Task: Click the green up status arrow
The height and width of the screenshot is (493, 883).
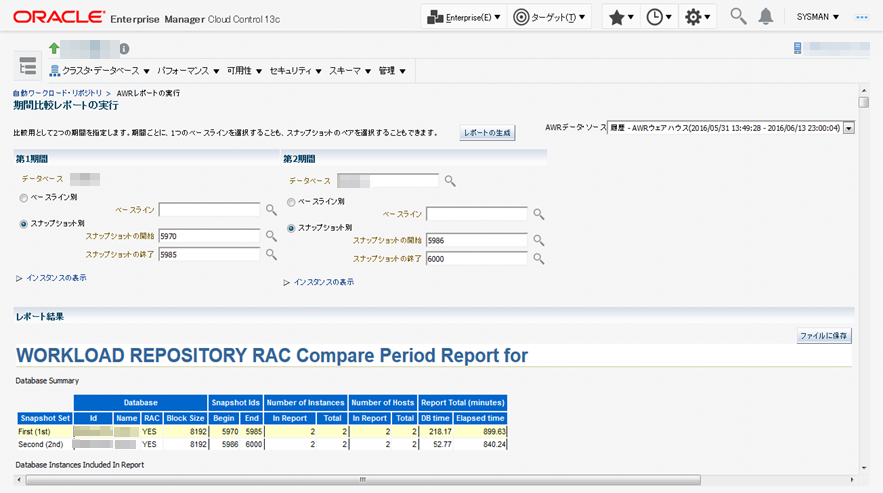Action: (54, 48)
